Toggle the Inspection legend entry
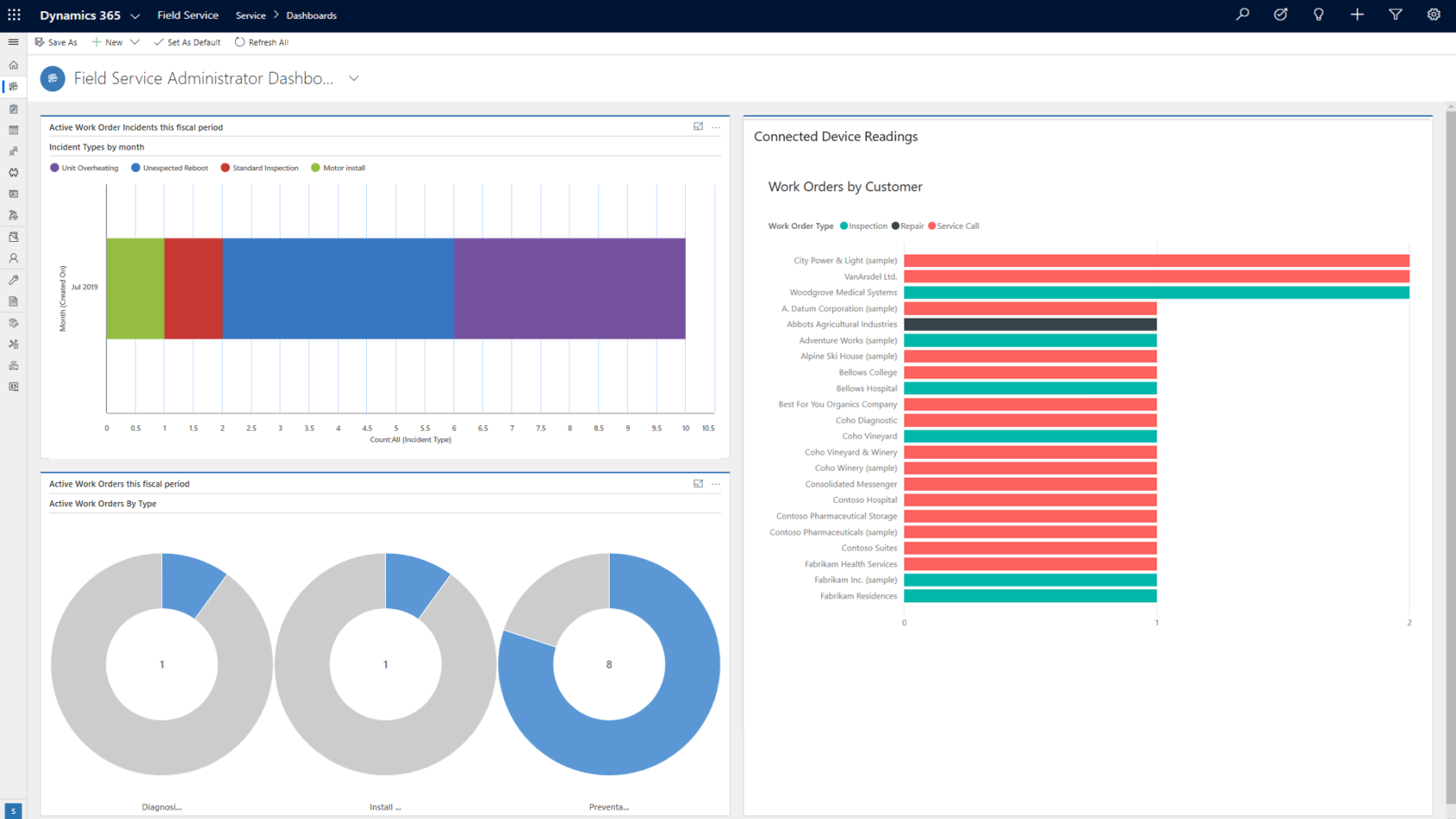 pyautogui.click(x=864, y=226)
